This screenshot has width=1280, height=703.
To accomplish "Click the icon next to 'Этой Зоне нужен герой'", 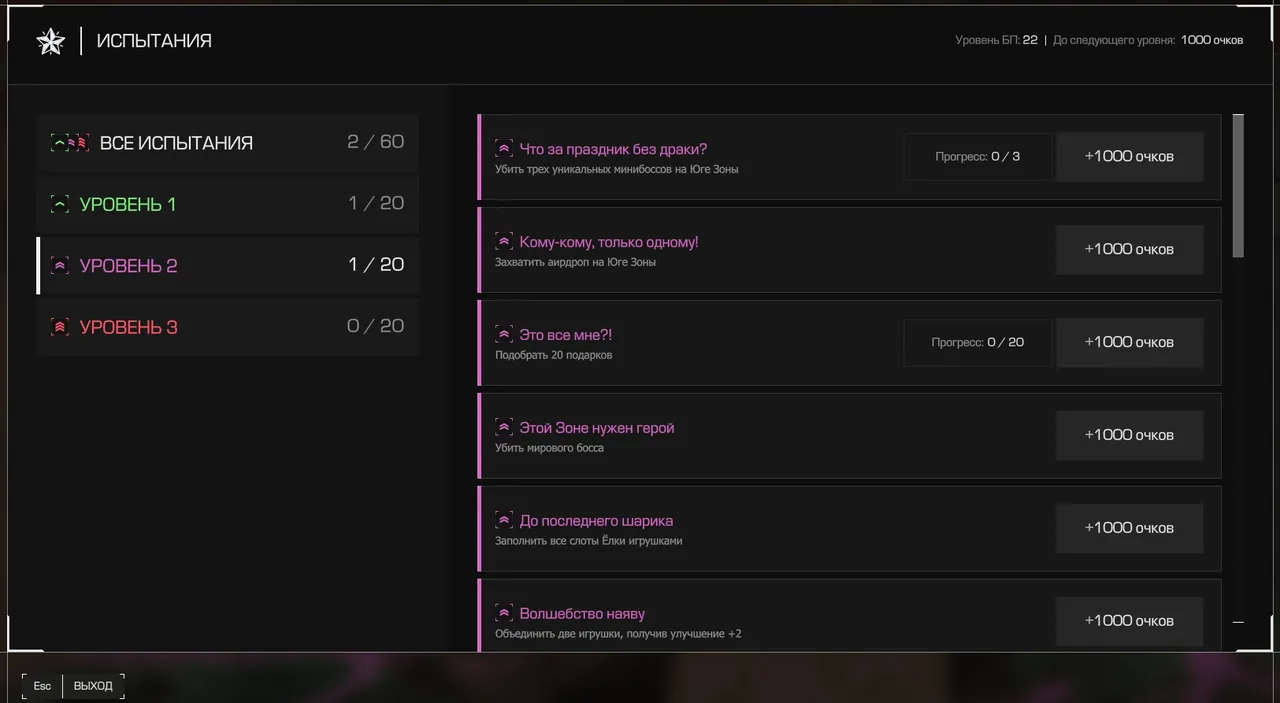I will (504, 428).
